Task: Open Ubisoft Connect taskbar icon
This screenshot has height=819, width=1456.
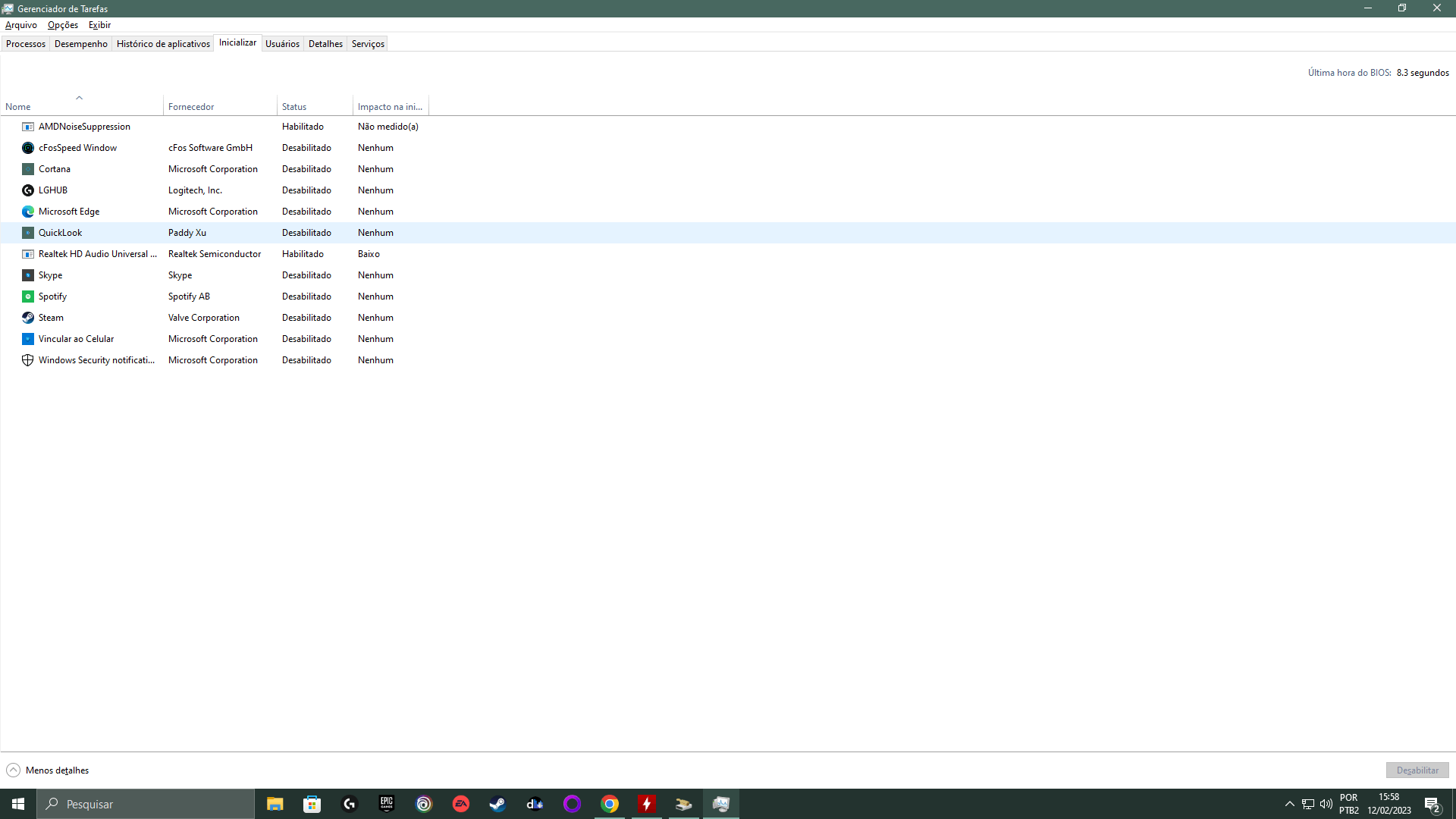Action: (424, 804)
